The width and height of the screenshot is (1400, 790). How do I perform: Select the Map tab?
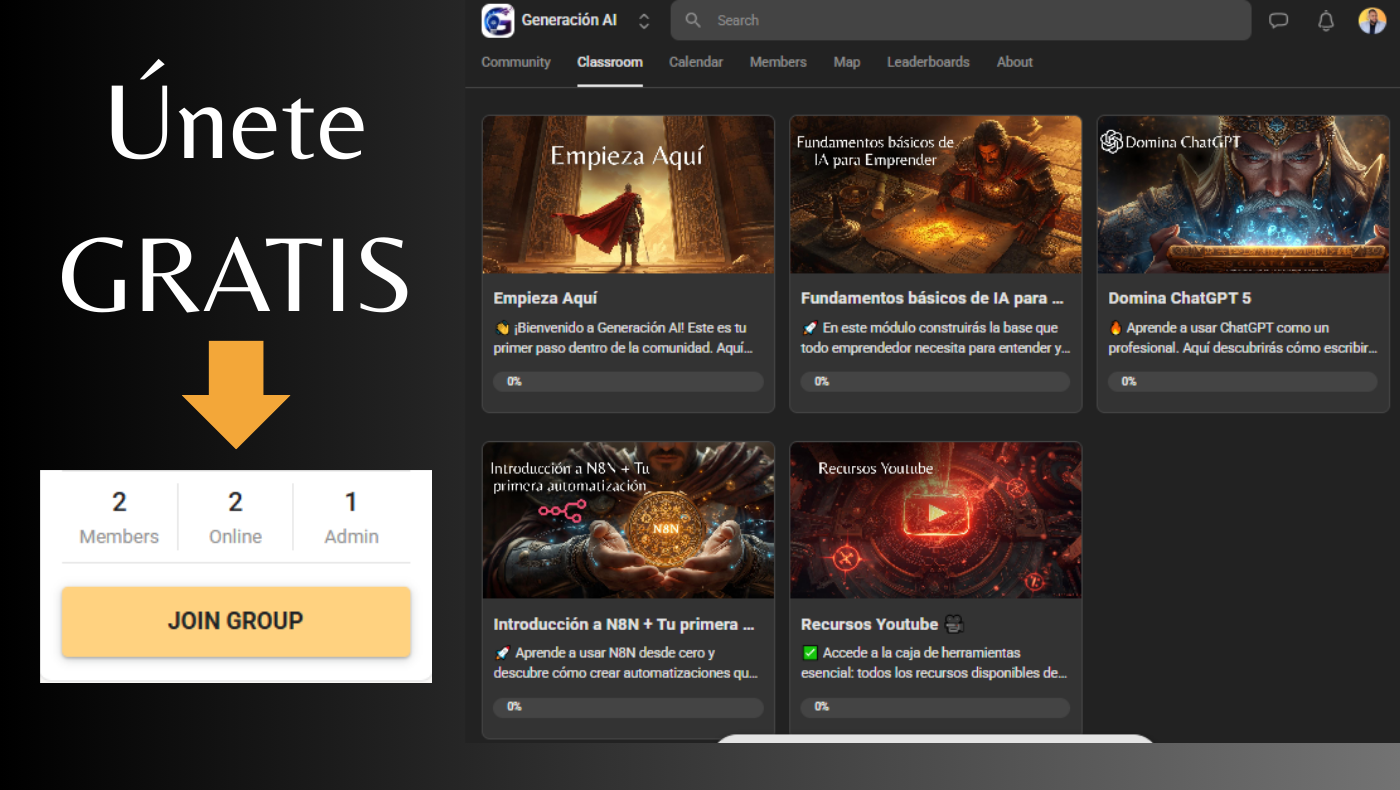847,62
